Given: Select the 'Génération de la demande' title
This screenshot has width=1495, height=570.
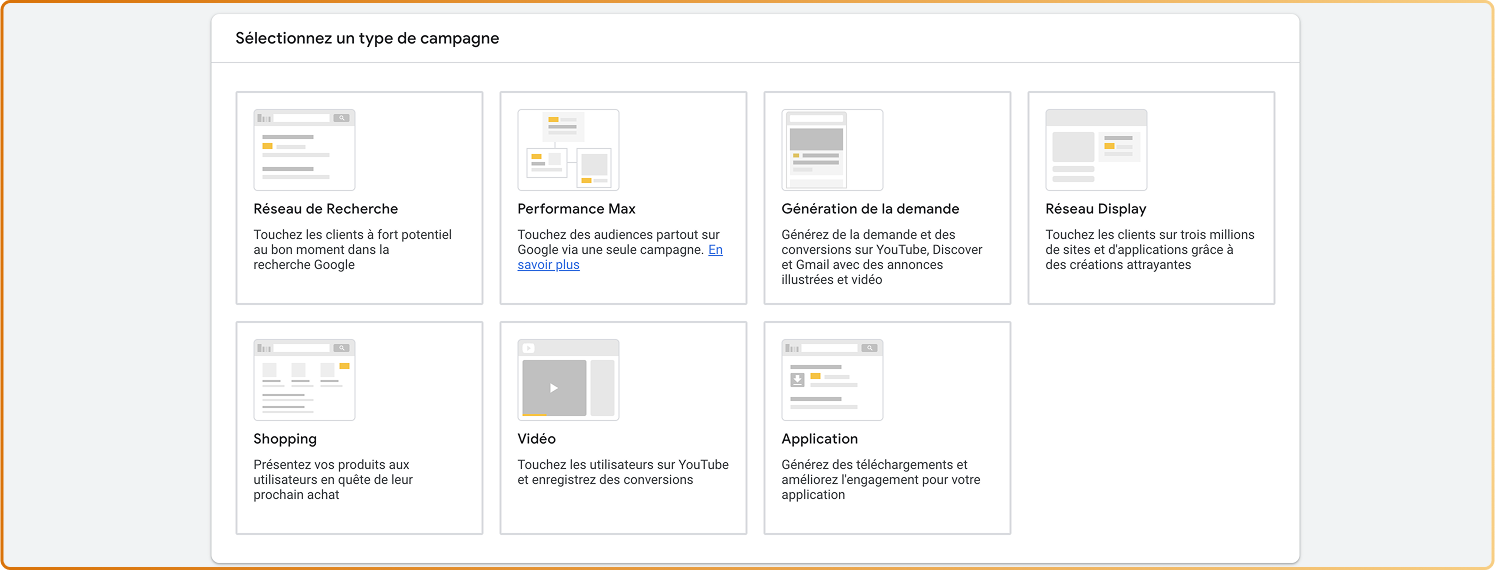Looking at the screenshot, I should click(870, 209).
